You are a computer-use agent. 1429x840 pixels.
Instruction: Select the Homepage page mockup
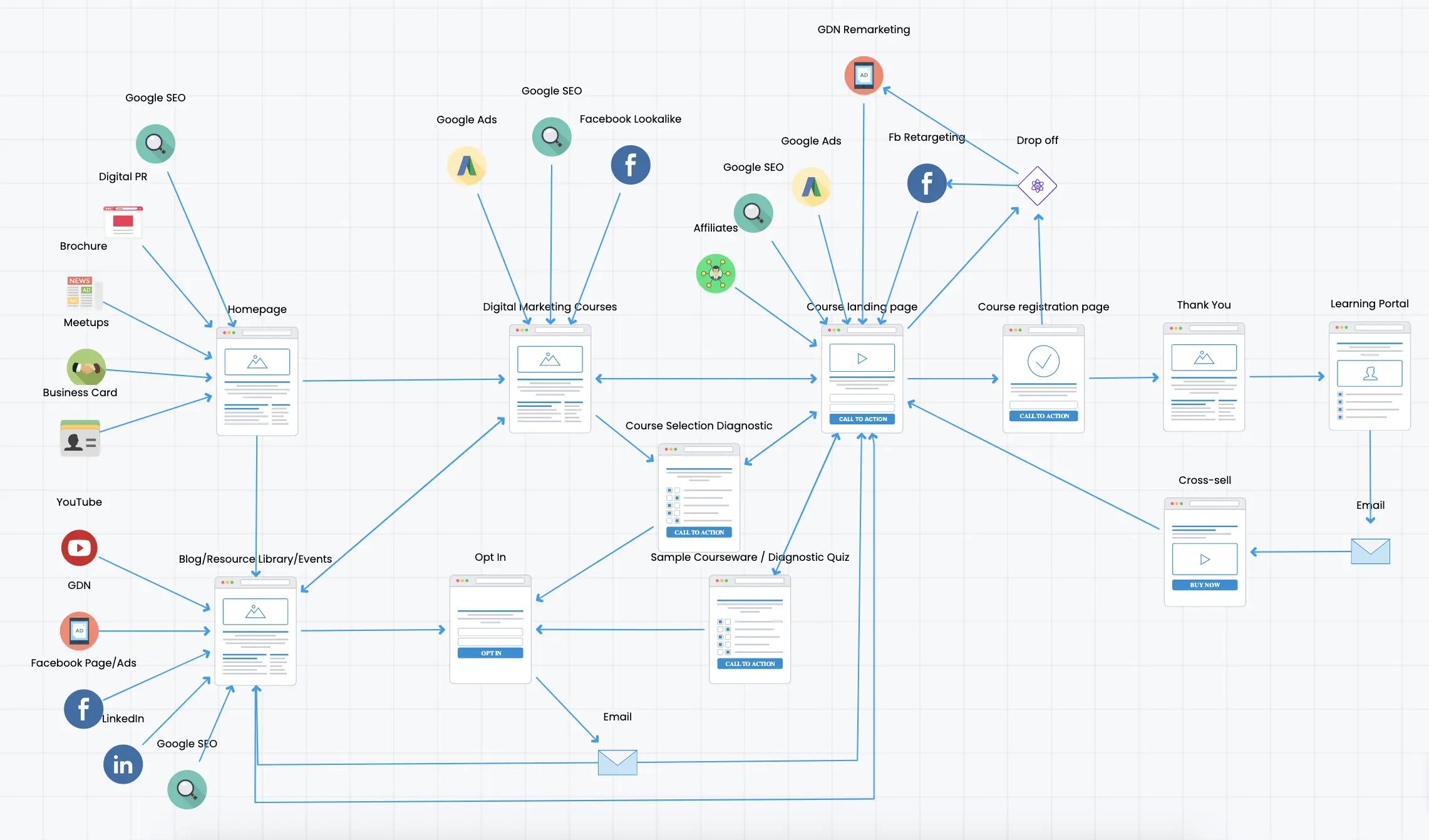point(257,381)
